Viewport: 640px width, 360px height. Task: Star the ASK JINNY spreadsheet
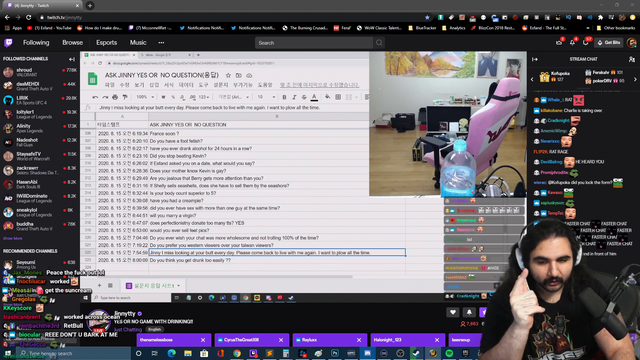click(228, 76)
